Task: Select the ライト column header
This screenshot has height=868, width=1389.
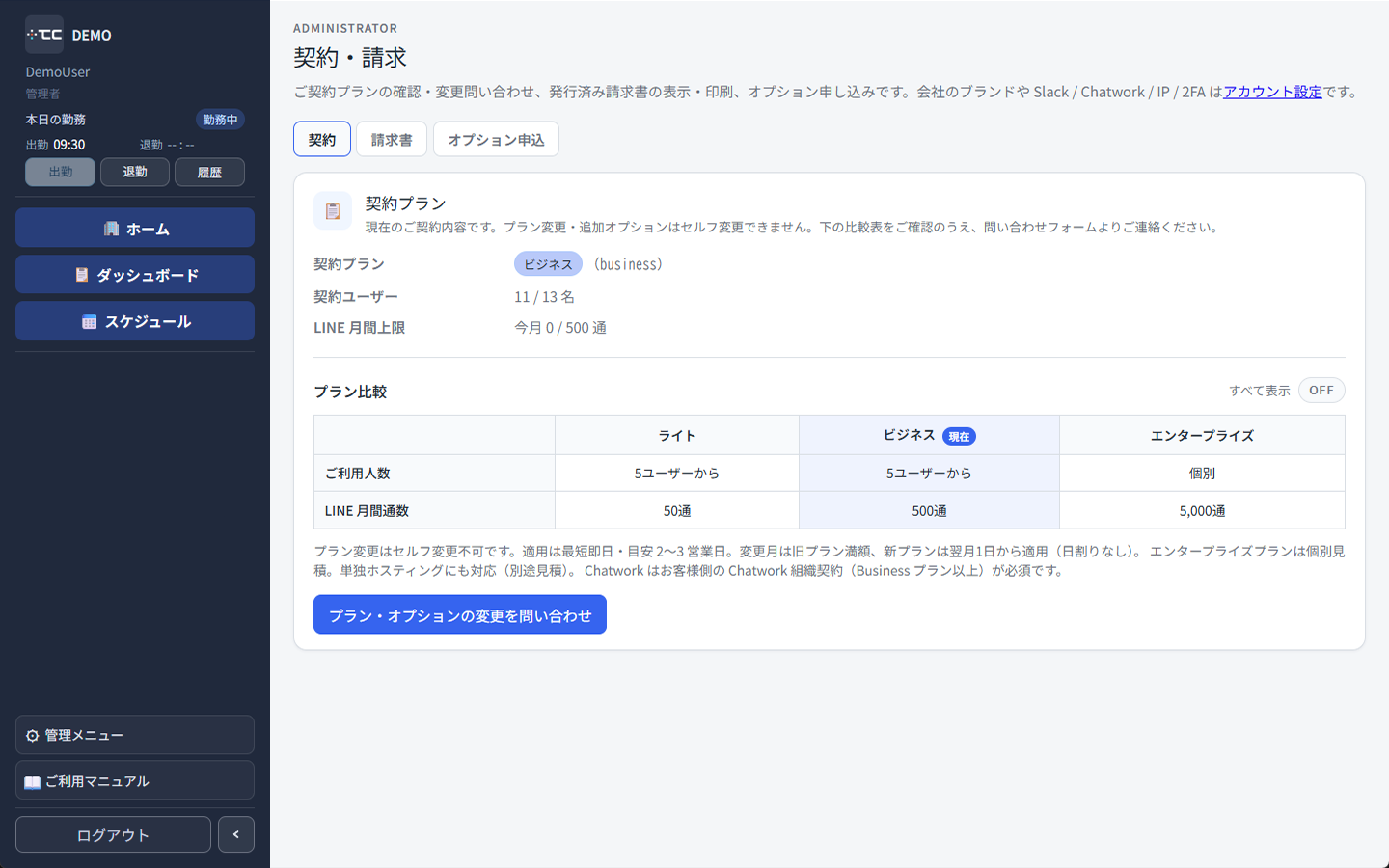Action: coord(677,435)
